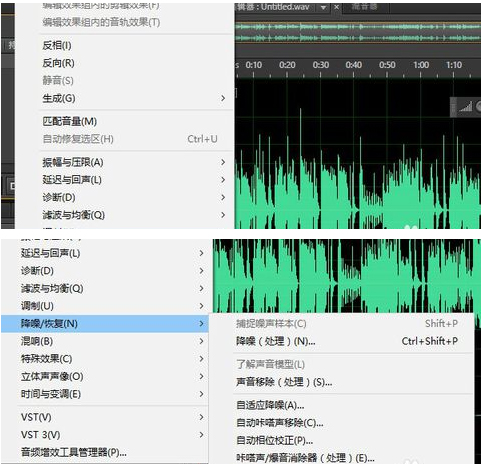This screenshot has width=482, height=464.
Task: Expand the 生成(G) submenu arrow
Action: (223, 98)
